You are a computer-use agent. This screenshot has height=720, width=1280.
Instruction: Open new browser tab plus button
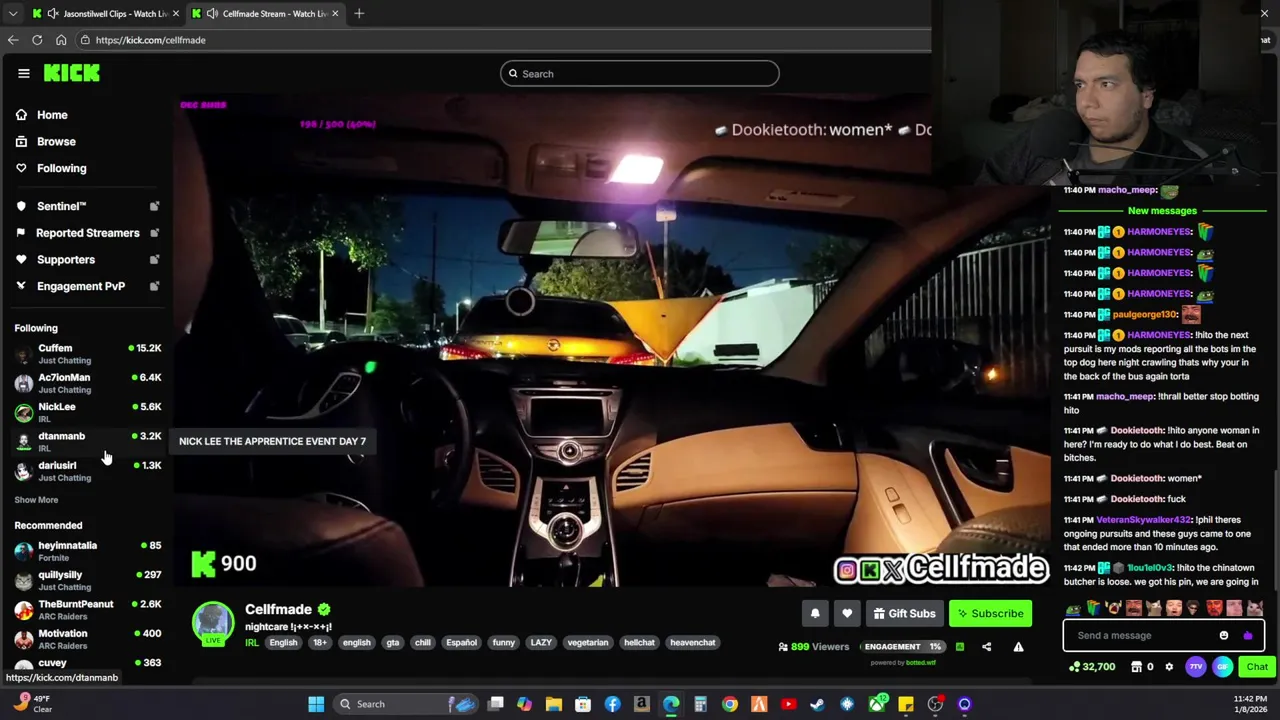coord(359,13)
